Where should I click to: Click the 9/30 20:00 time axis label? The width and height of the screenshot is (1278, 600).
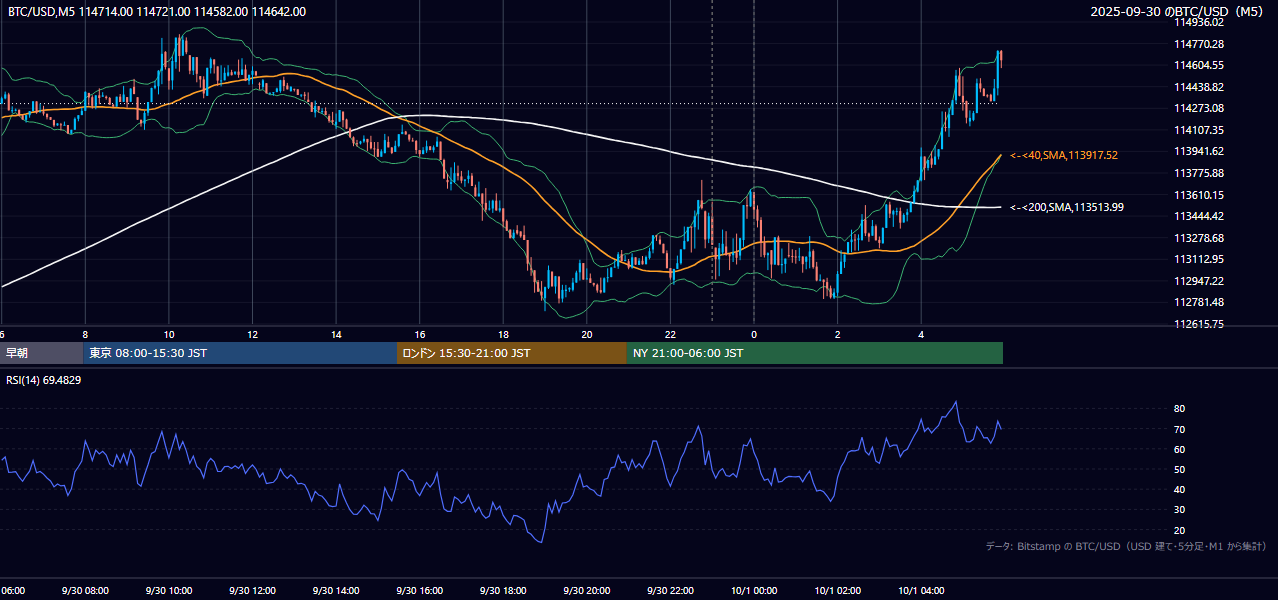tap(587, 591)
